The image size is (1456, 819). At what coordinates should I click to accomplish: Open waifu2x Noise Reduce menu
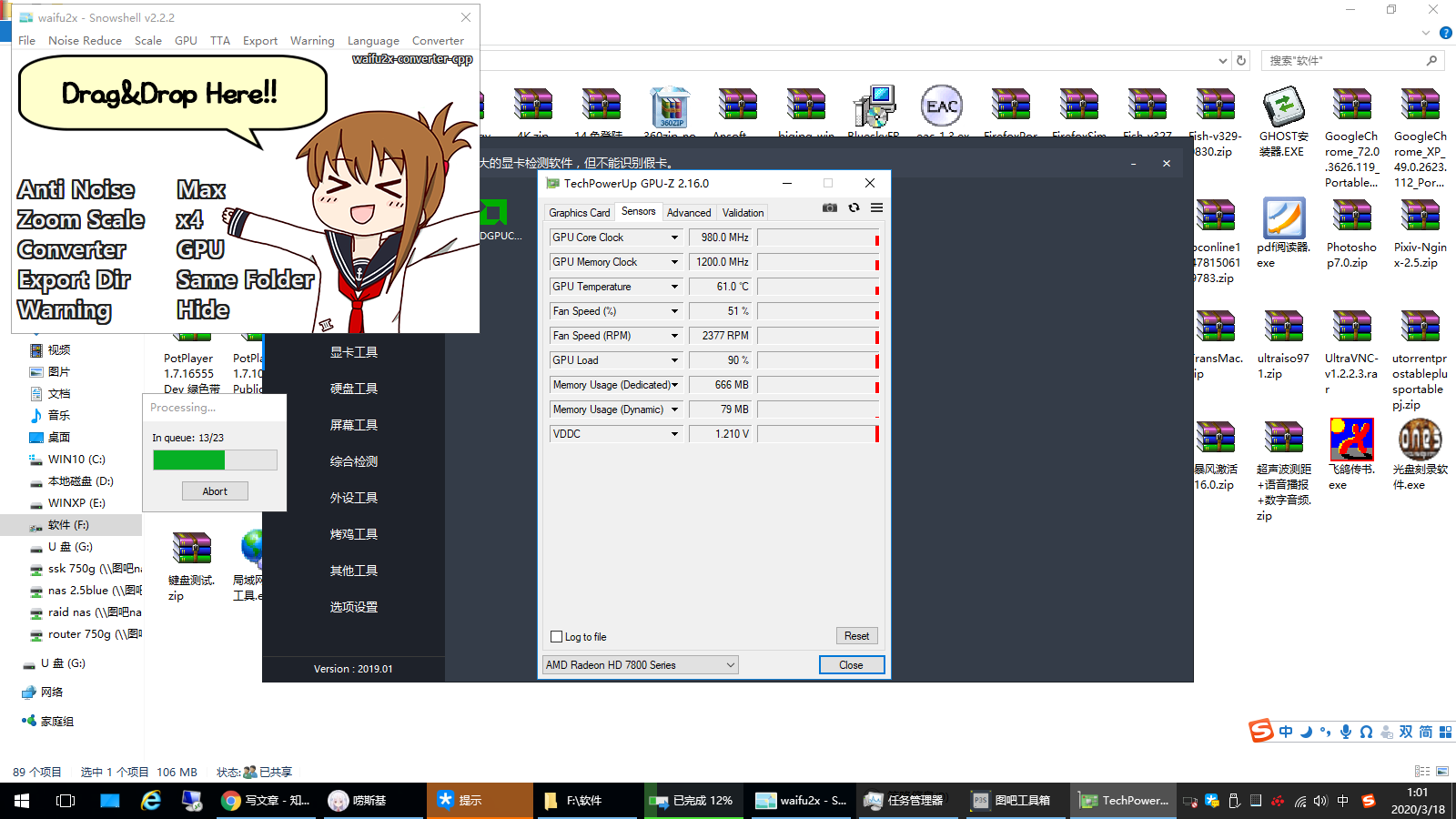click(x=85, y=41)
